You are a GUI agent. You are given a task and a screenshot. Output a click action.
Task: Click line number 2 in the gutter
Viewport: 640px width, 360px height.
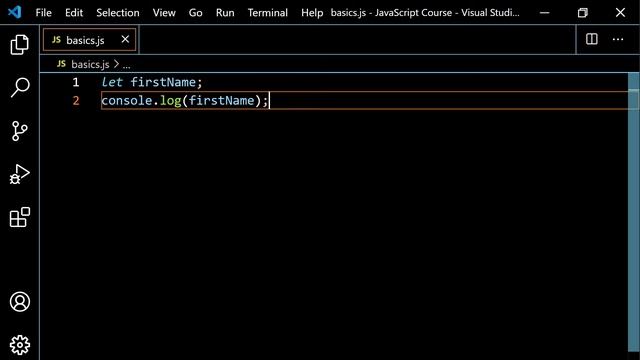click(x=76, y=101)
